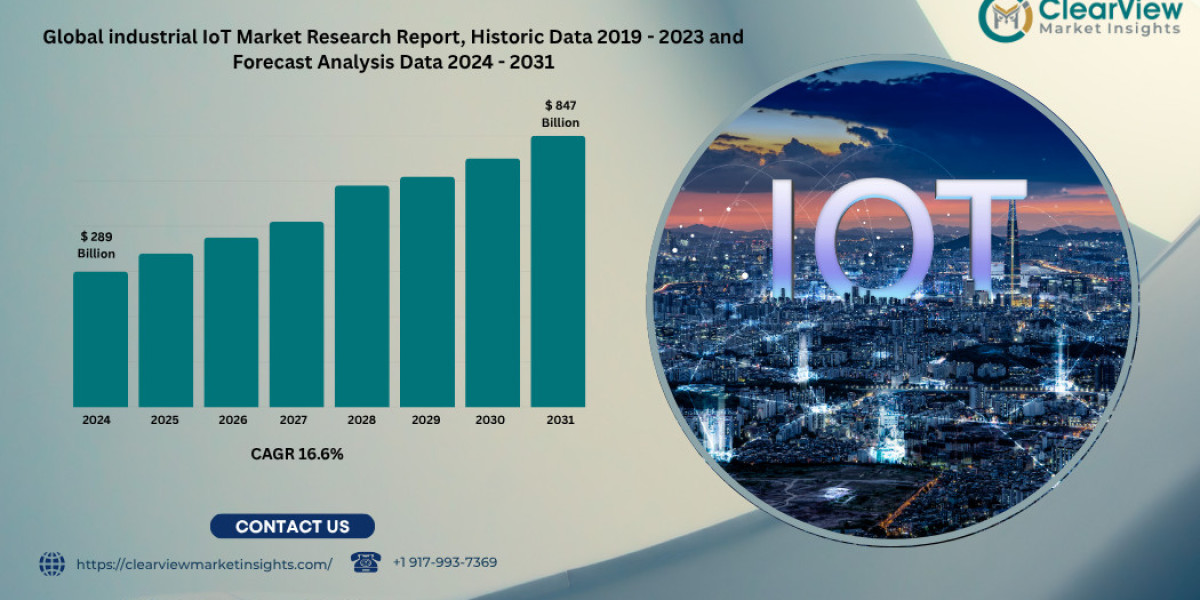Open the clearviewmarketinsights.com website link
1200x600 pixels.
(x=204, y=564)
